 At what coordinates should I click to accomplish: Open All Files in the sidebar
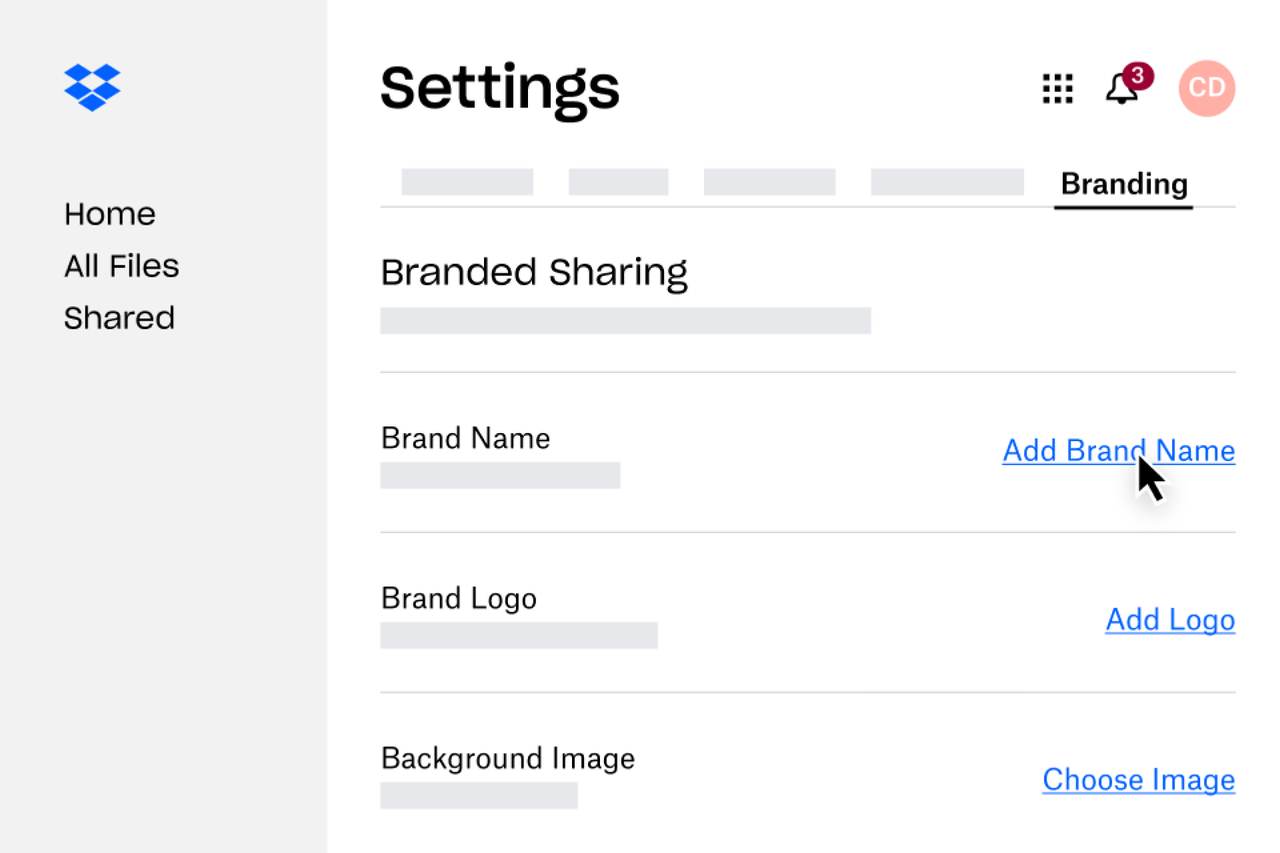122,266
